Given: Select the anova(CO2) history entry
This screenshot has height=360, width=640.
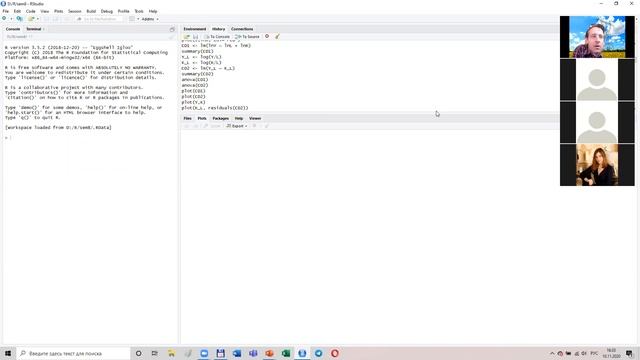Looking at the screenshot, I should pos(195,85).
